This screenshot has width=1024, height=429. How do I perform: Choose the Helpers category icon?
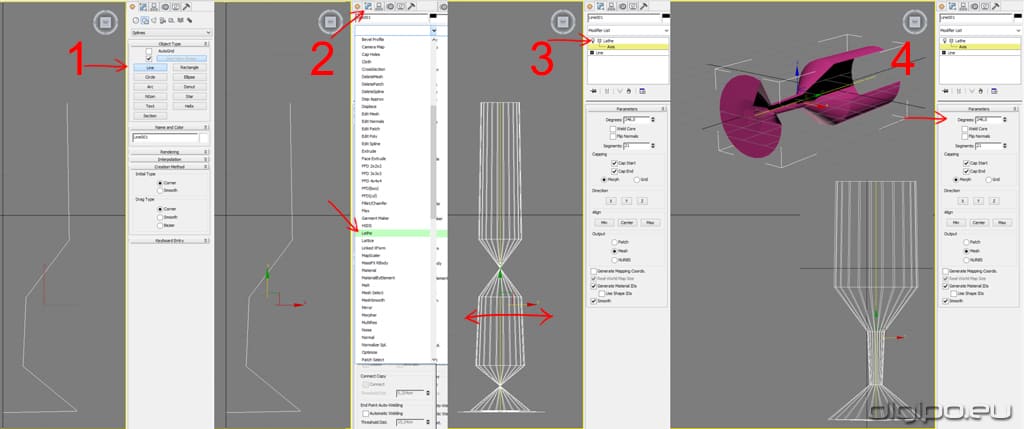(x=172, y=20)
